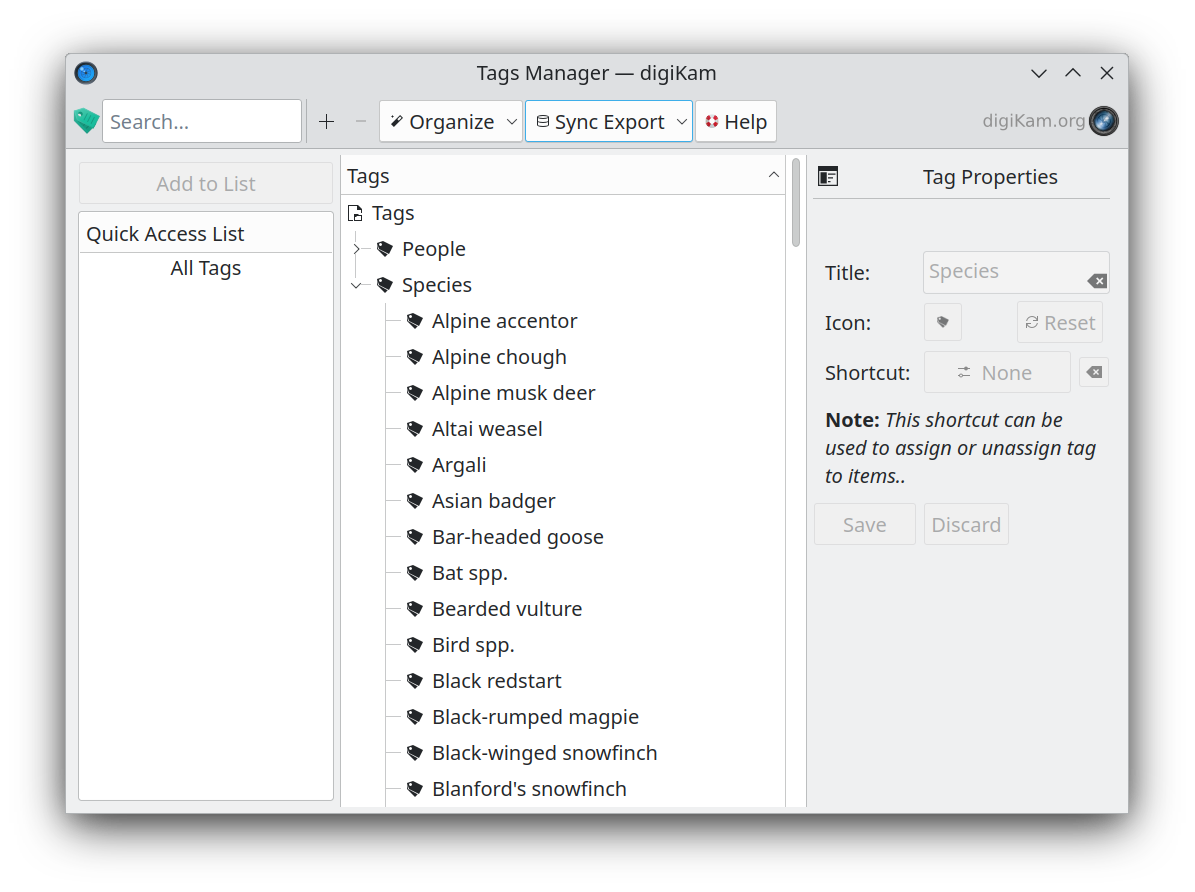Click the Tag Properties panel icon

(828, 177)
